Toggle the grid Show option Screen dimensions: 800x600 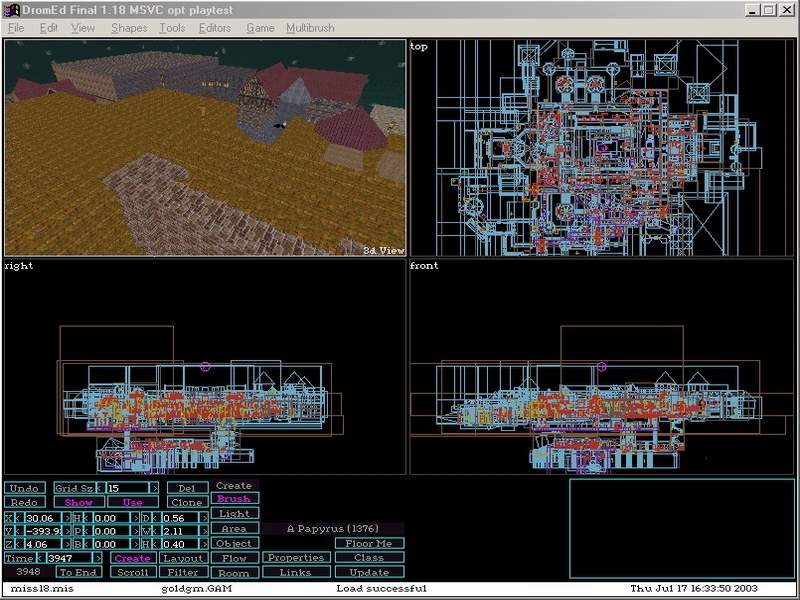79,502
